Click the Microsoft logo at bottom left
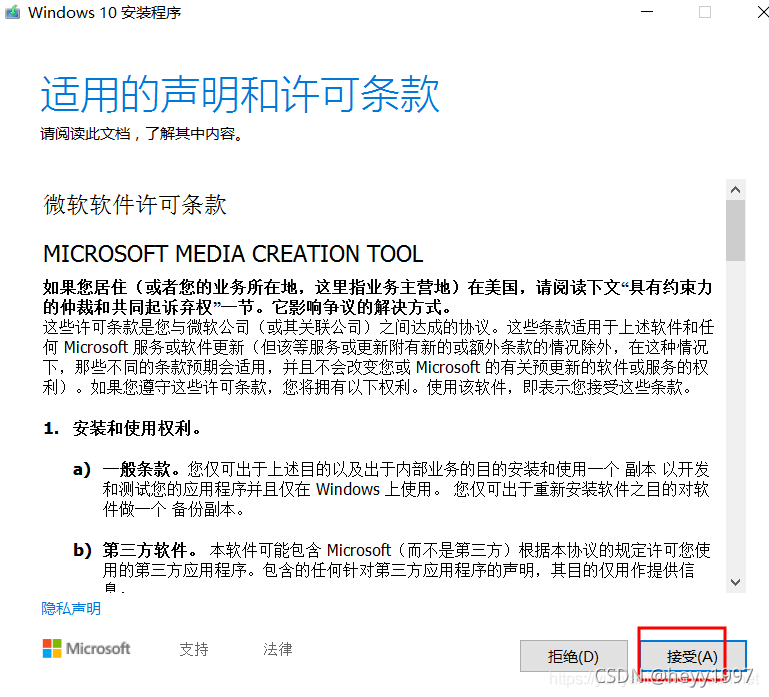The height and width of the screenshot is (697, 769). coord(86,648)
